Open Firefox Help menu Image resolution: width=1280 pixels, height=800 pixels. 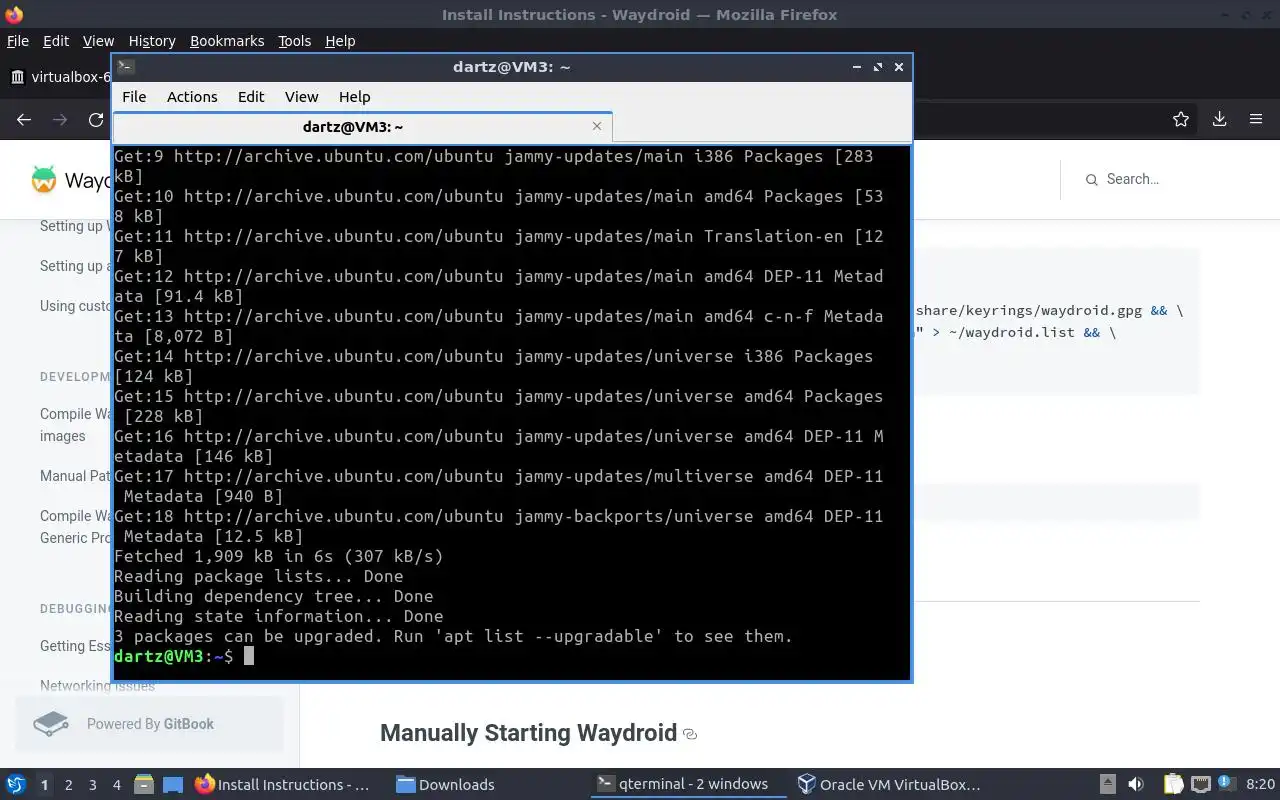tap(340, 41)
